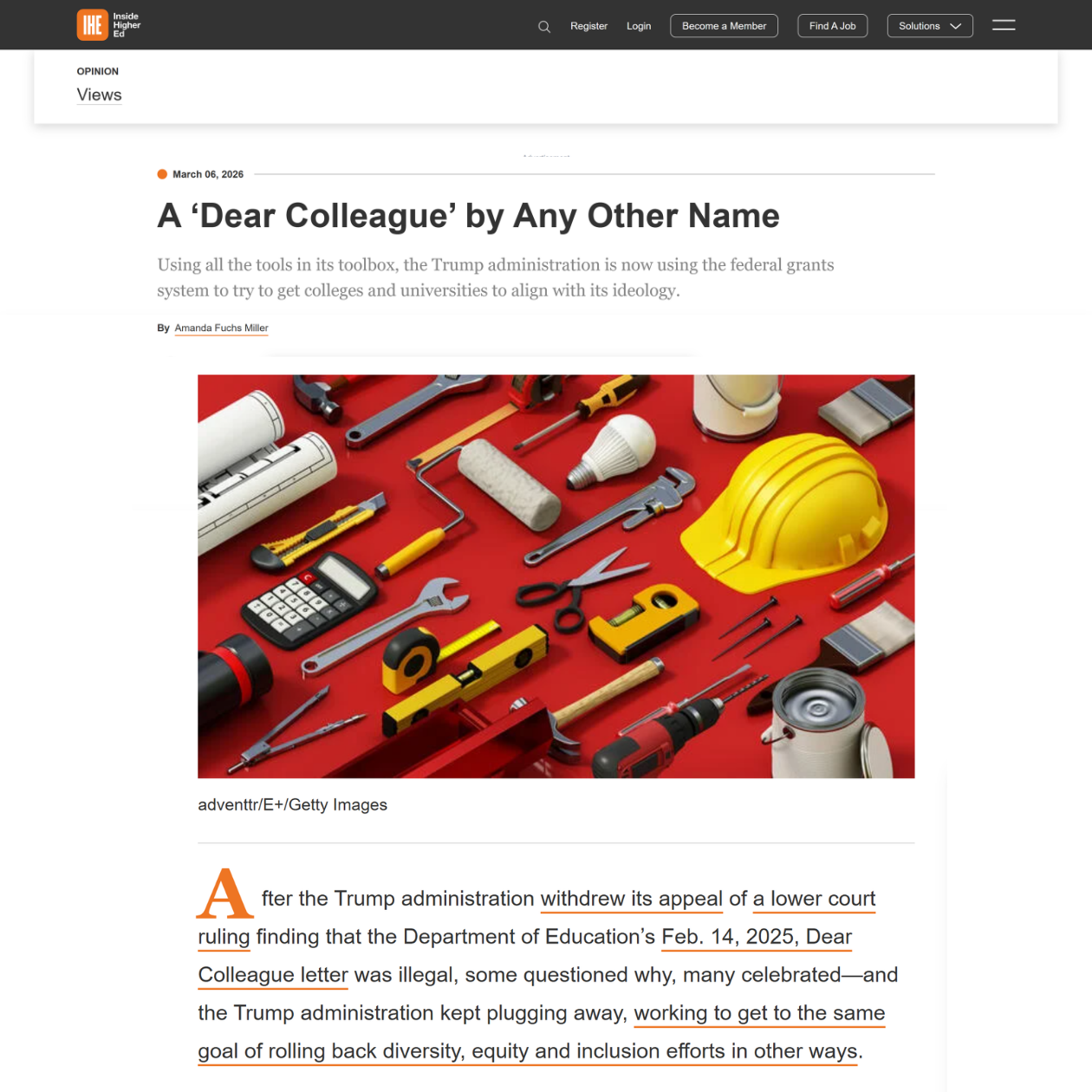Click the tools hero image
Viewport: 1092px width, 1092px height.
[x=556, y=576]
